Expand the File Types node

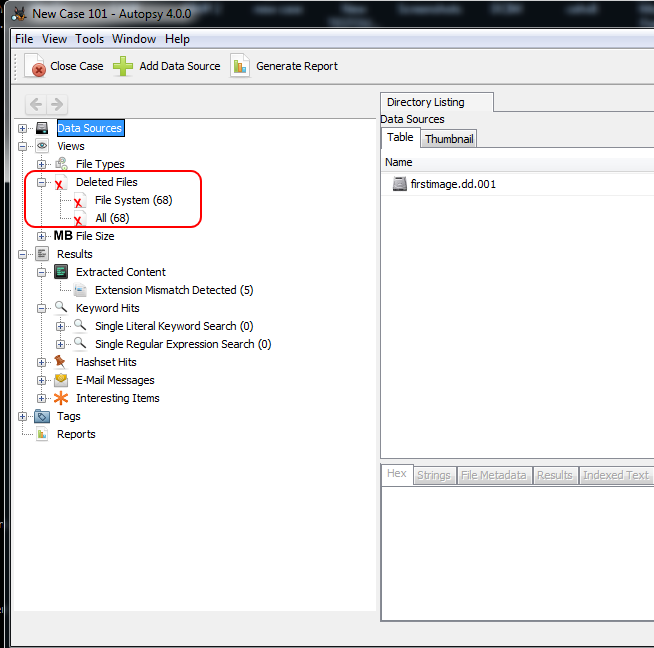(x=41, y=164)
